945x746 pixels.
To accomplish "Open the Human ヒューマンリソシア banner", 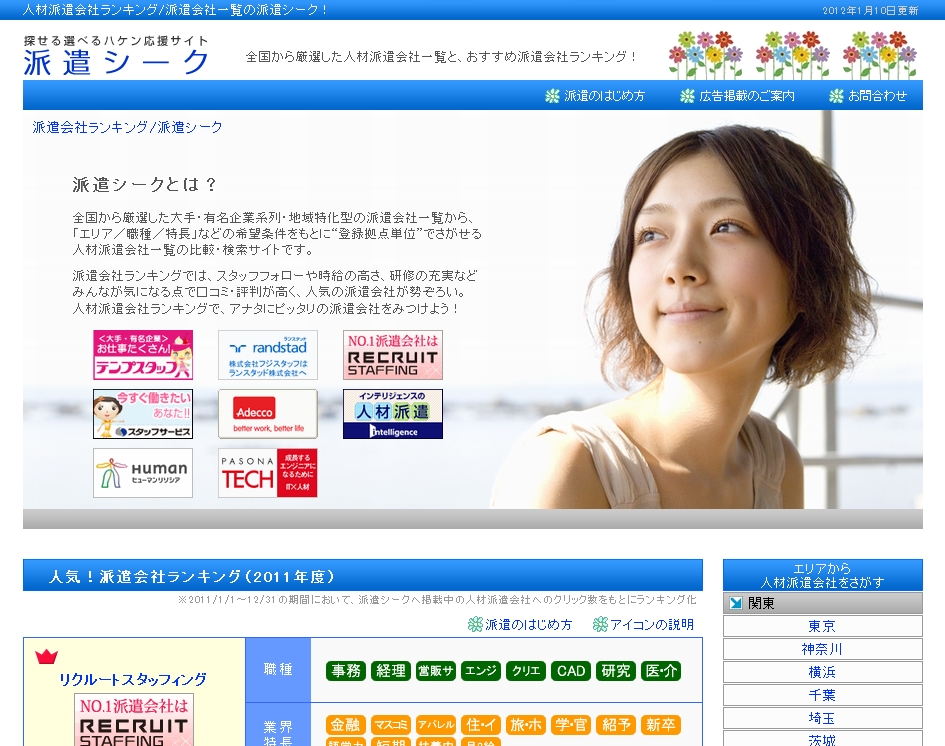I will pos(143,473).
